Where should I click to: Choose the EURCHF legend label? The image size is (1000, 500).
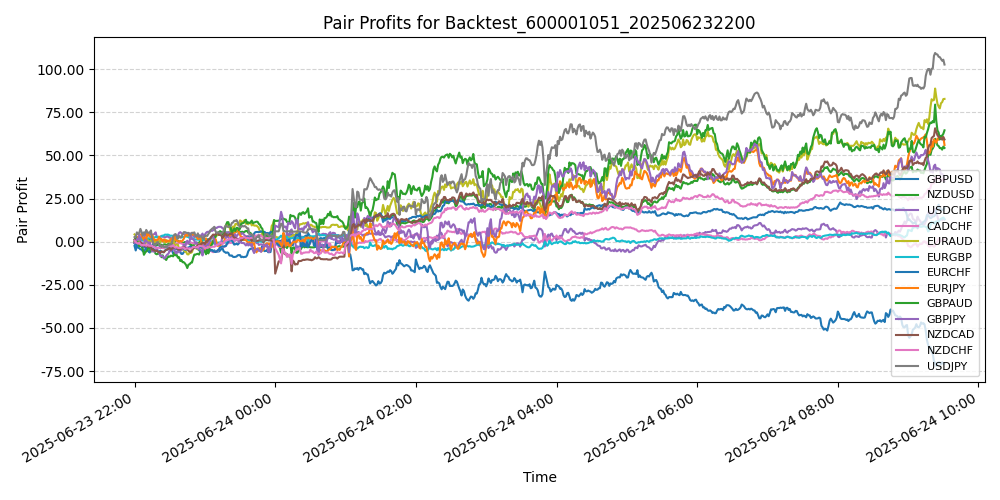coord(949,272)
